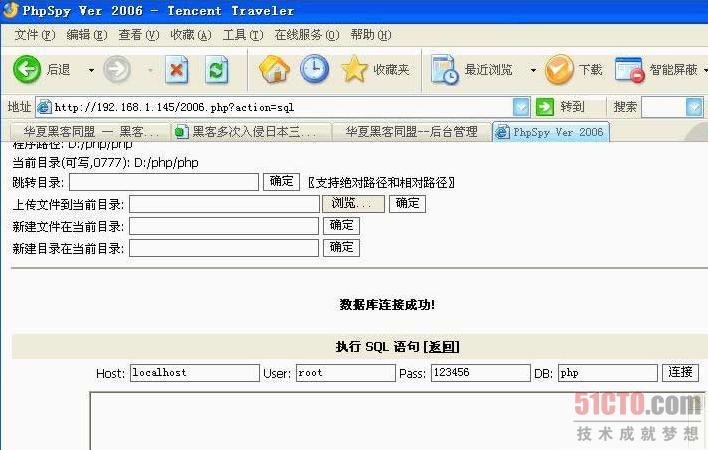This screenshot has height=450, width=708.
Task: Expand the recent browsing dropdown arrow
Action: tap(533, 70)
